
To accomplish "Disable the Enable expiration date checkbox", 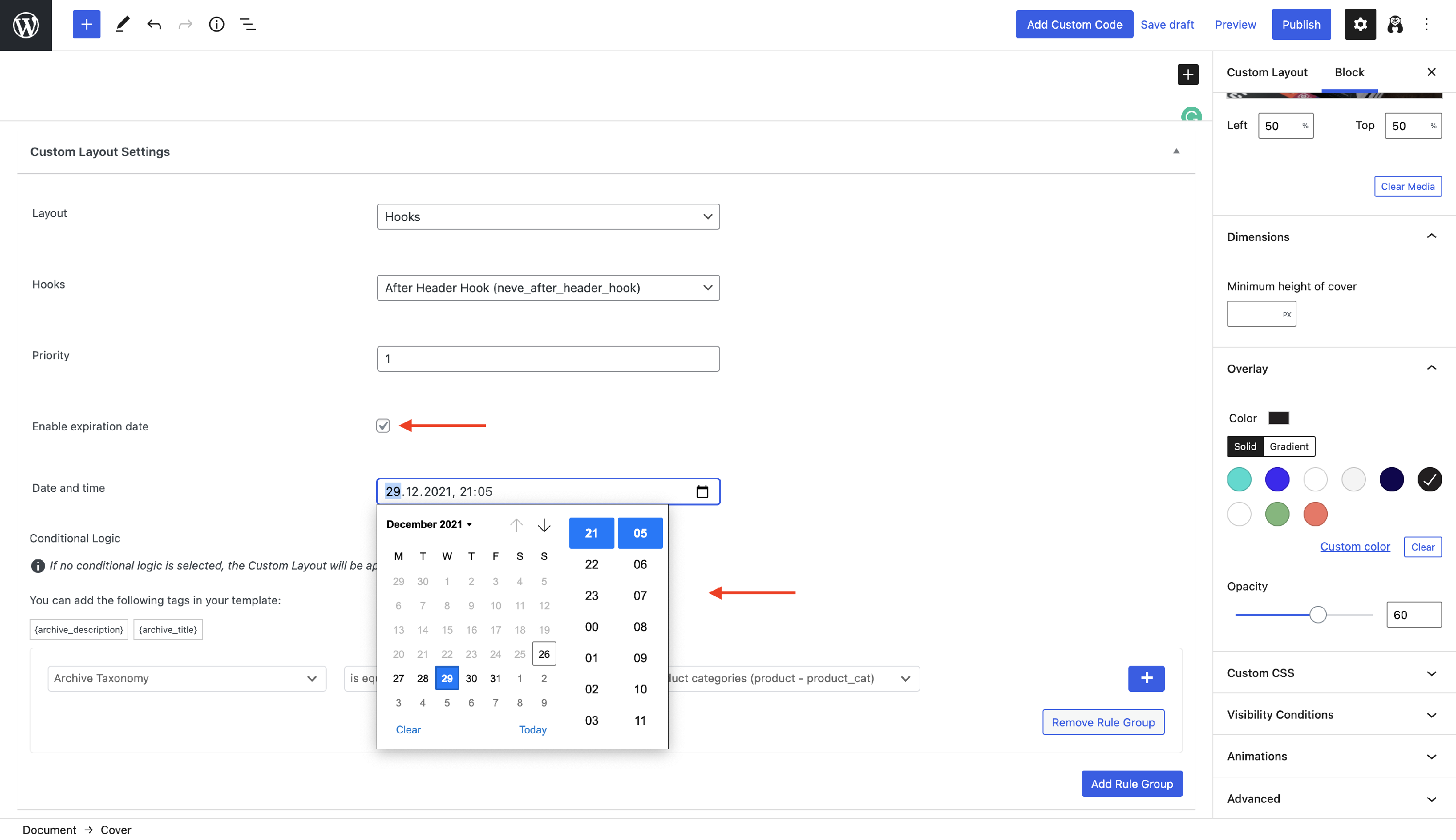I will coord(383,426).
